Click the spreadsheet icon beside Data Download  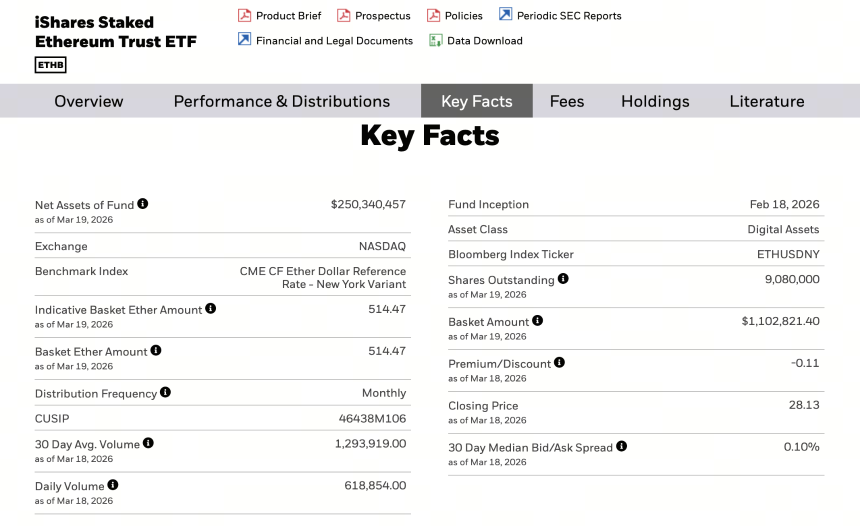(x=435, y=40)
